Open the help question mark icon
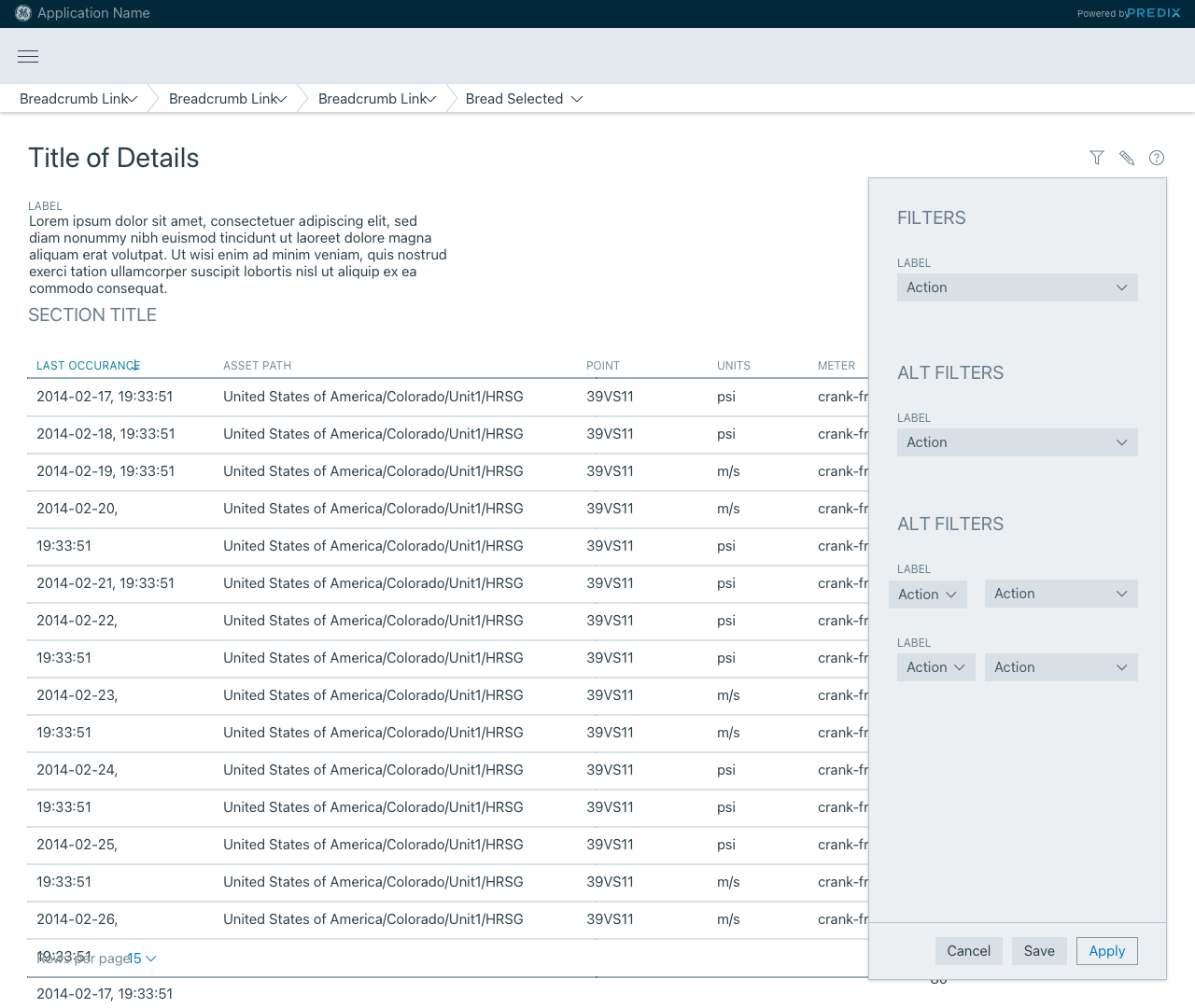Viewport: 1195px width, 1008px height. (x=1157, y=158)
